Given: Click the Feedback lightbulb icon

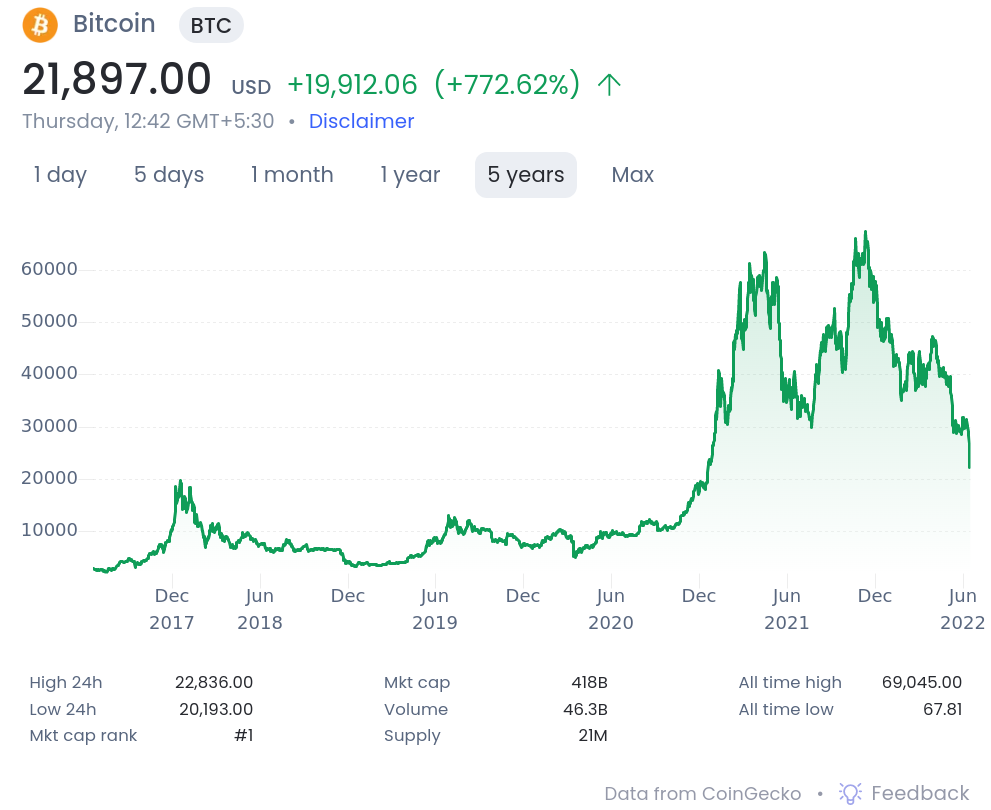Looking at the screenshot, I should (850, 793).
